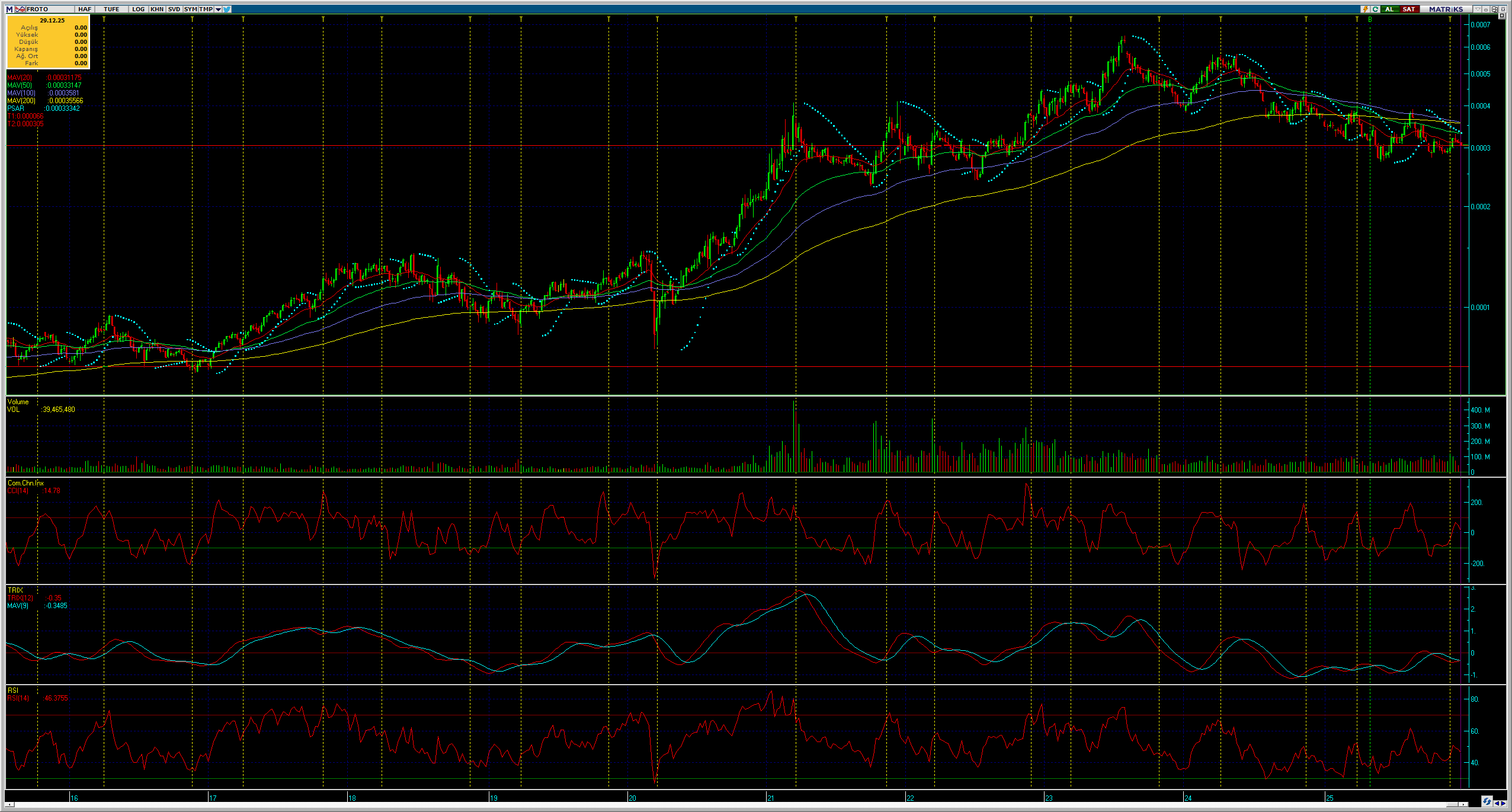Select the SYM toolbar item
Viewport: 1512px width, 812px height.
click(x=190, y=9)
